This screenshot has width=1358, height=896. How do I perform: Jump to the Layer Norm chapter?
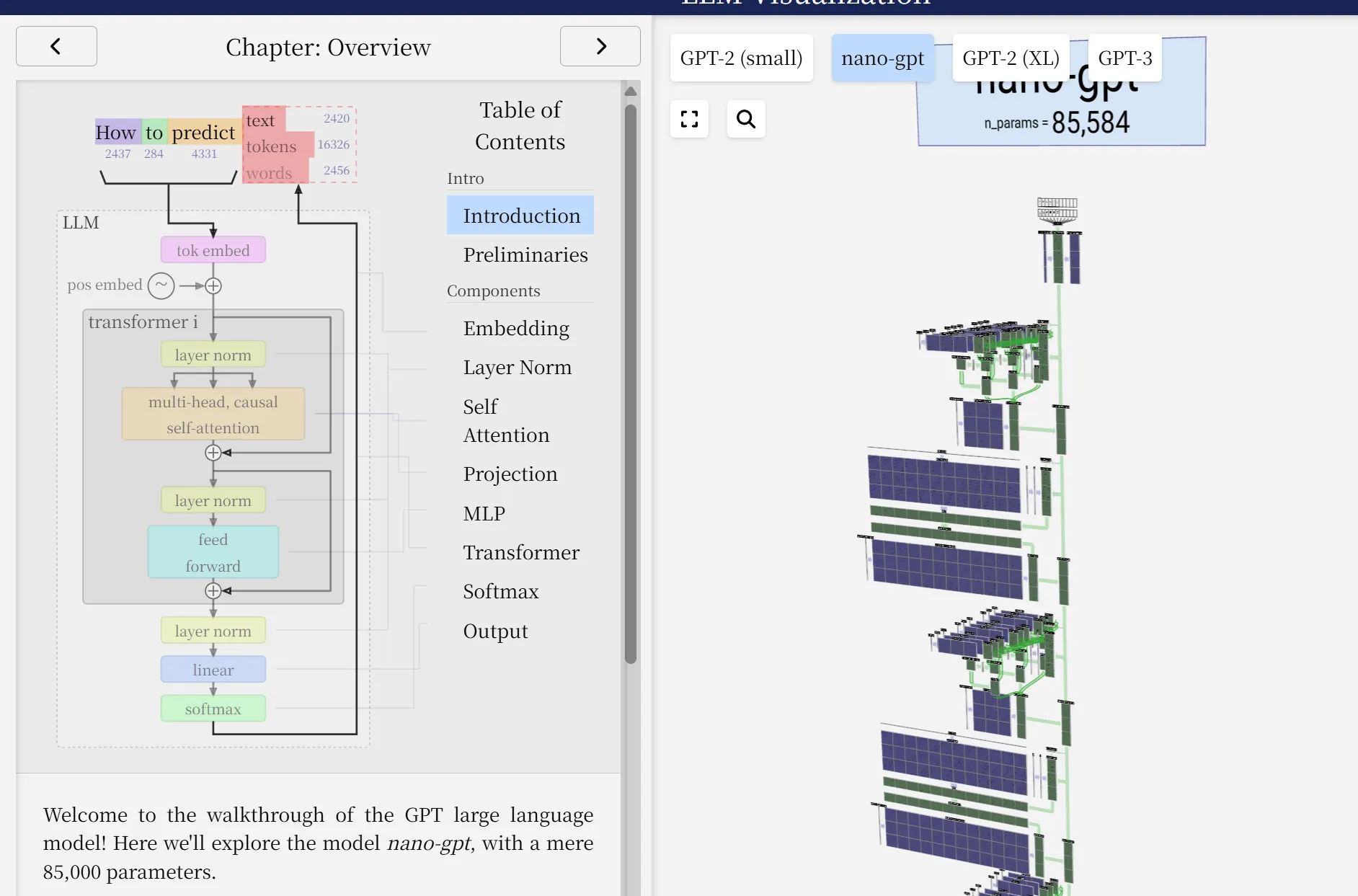(517, 367)
